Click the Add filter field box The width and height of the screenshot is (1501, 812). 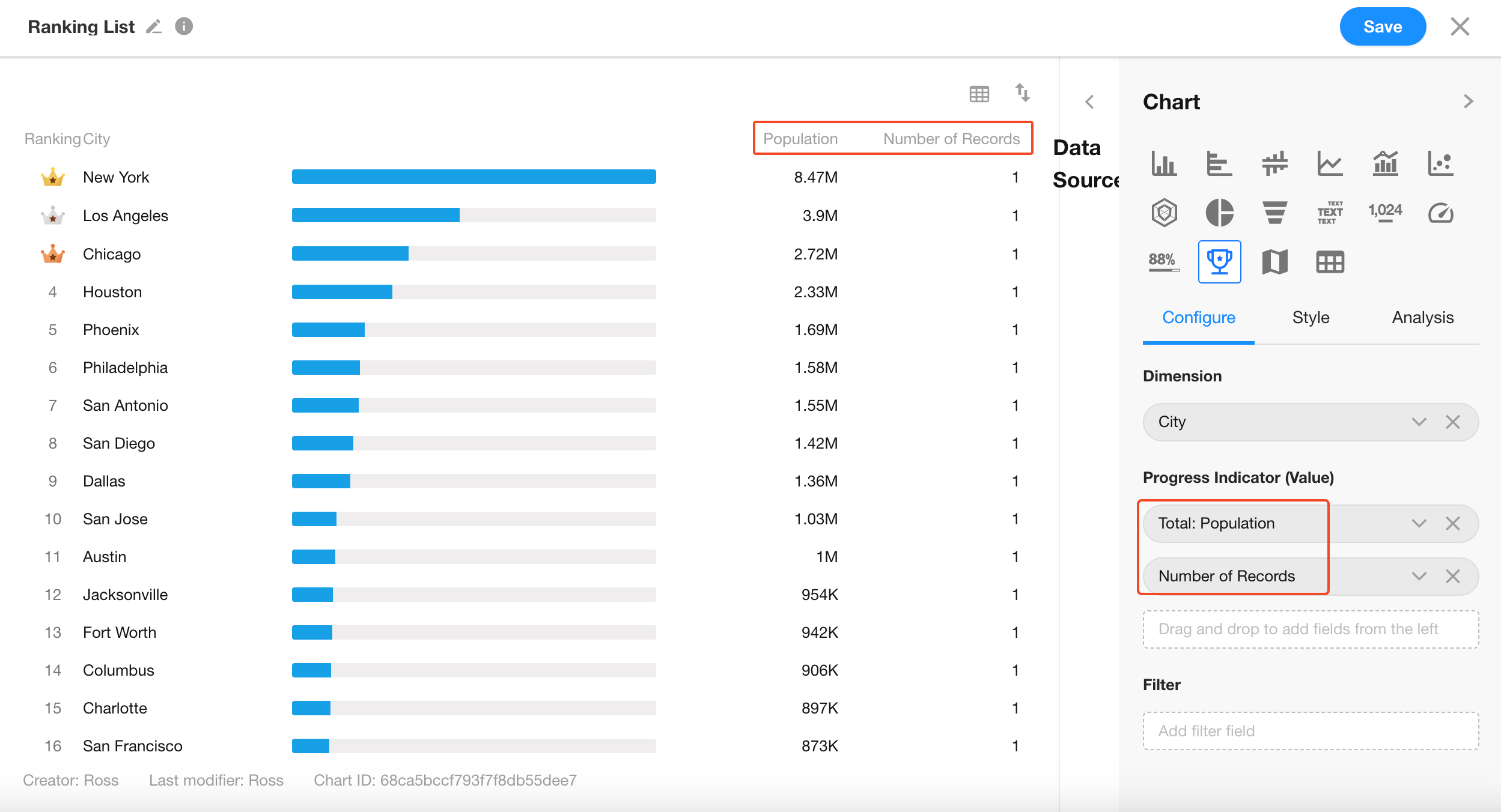(x=1310, y=731)
